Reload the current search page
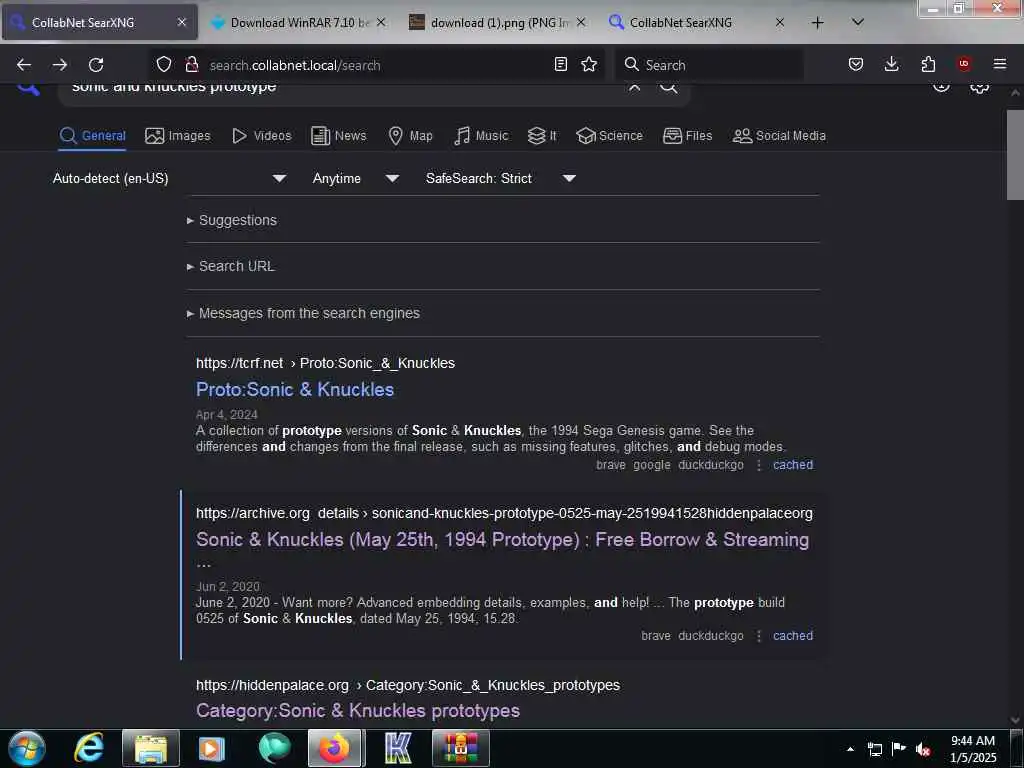Viewport: 1024px width, 768px height. click(96, 65)
